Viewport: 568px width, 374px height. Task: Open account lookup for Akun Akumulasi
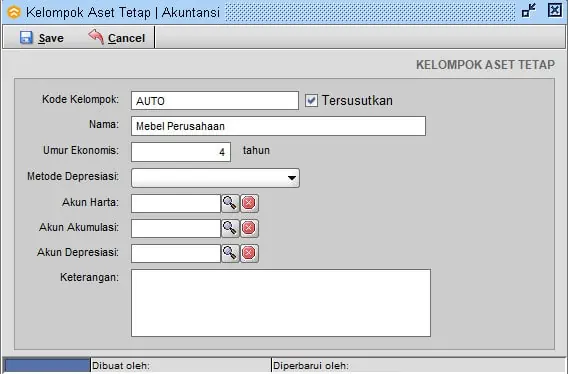[230, 228]
